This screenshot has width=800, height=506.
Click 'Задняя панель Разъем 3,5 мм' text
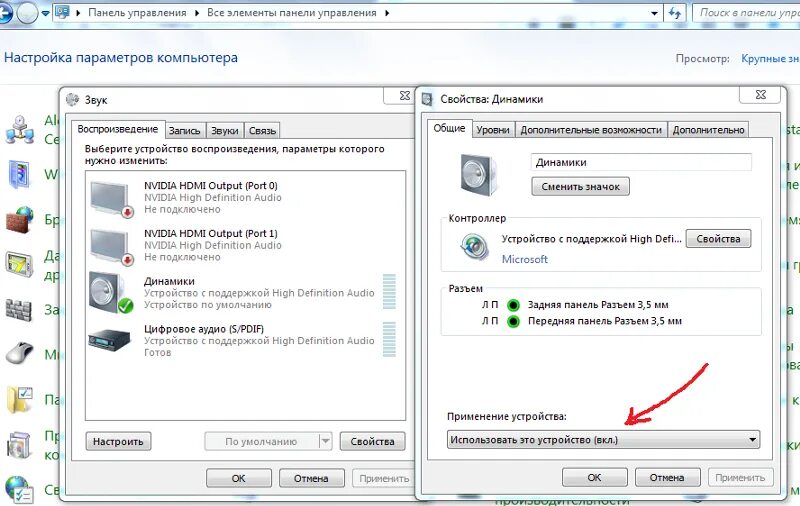click(x=598, y=305)
